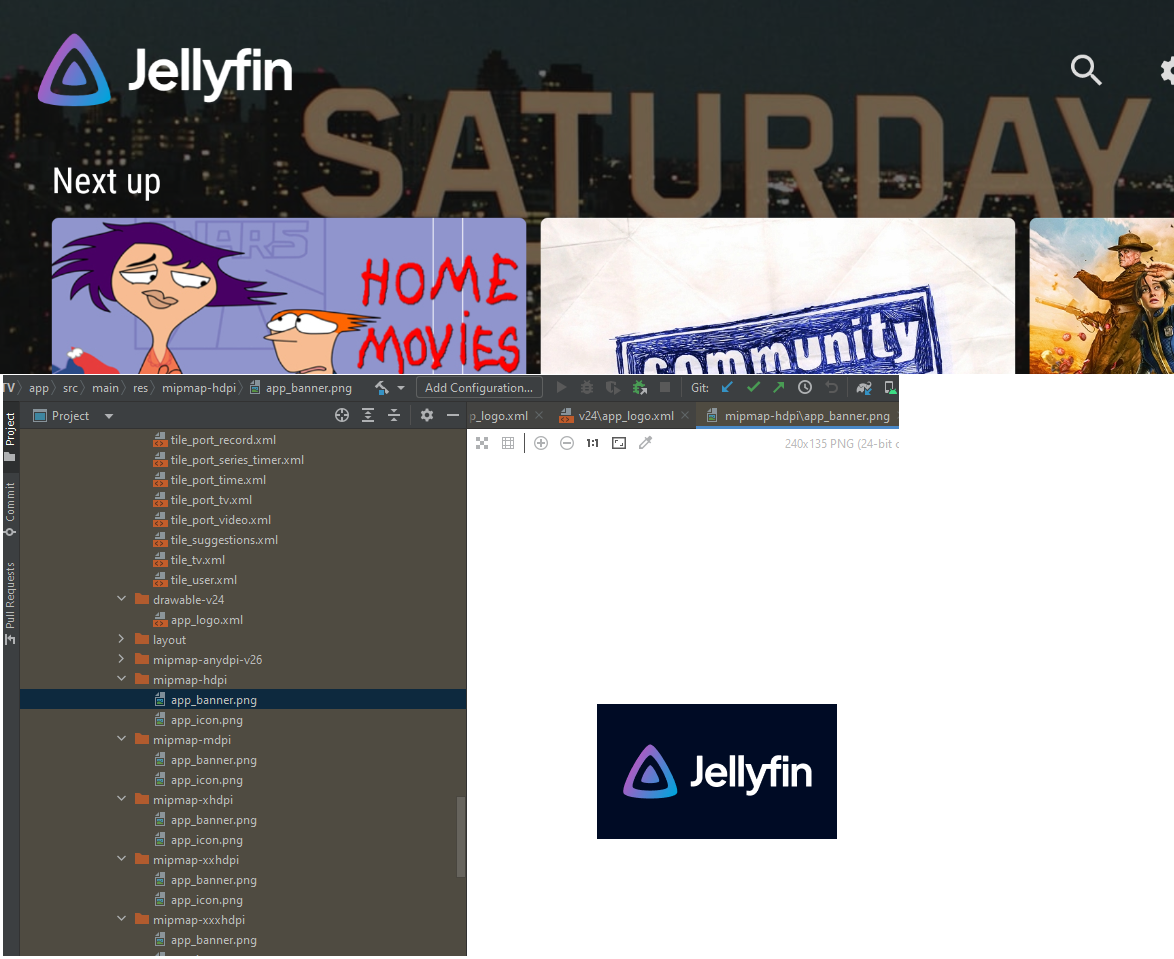Toggle the chessboard transparency background
This screenshot has height=959, width=1174.
[x=482, y=443]
